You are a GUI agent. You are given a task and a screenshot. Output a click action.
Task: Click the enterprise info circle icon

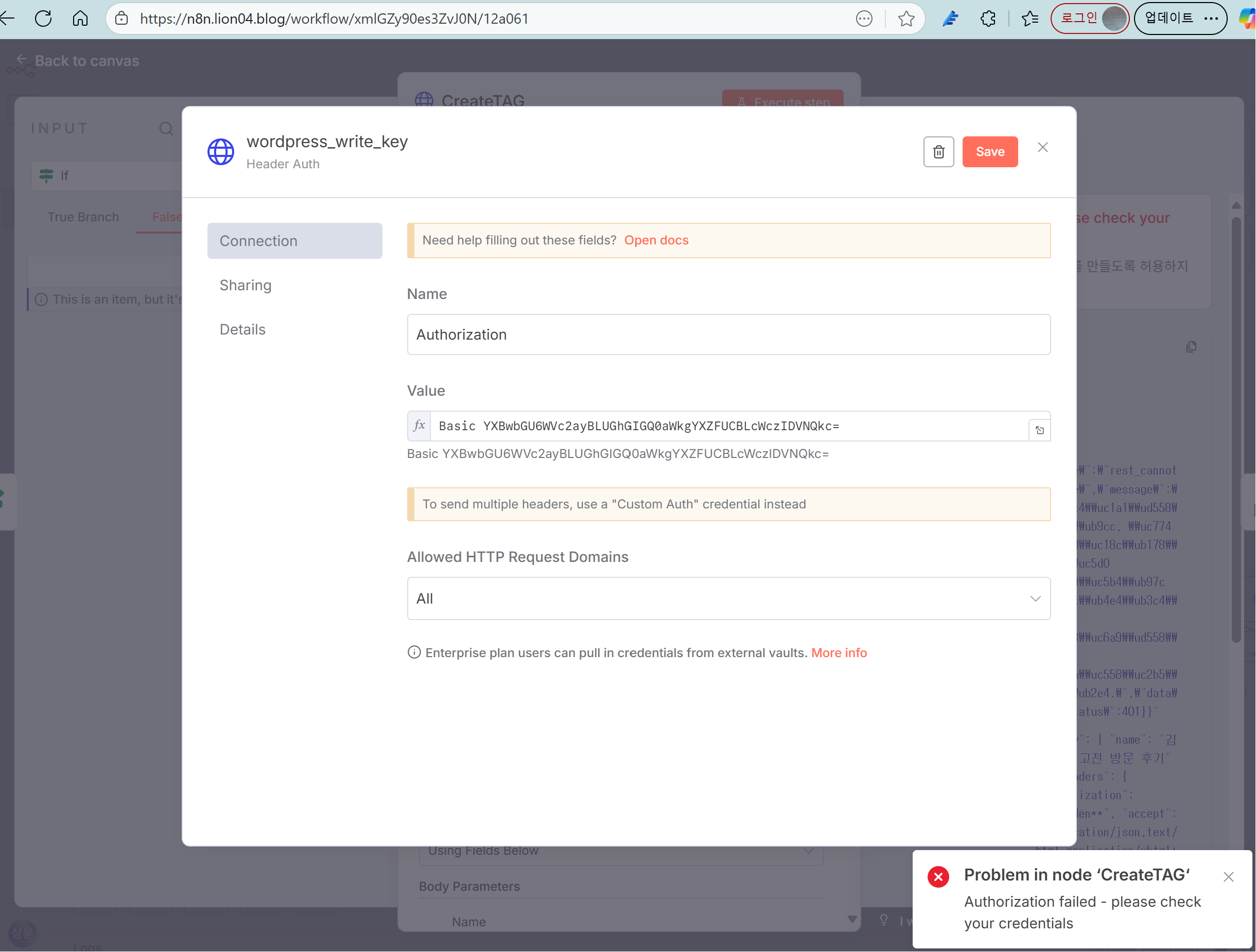414,653
